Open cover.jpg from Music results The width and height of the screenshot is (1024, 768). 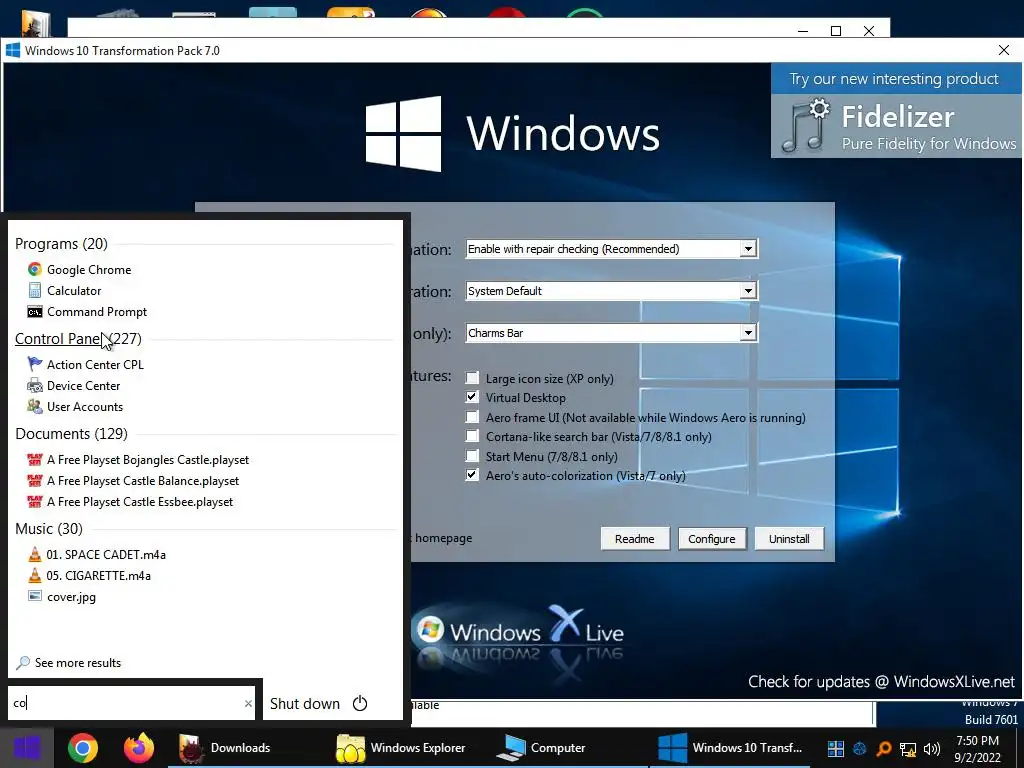pyautogui.click(x=61, y=596)
